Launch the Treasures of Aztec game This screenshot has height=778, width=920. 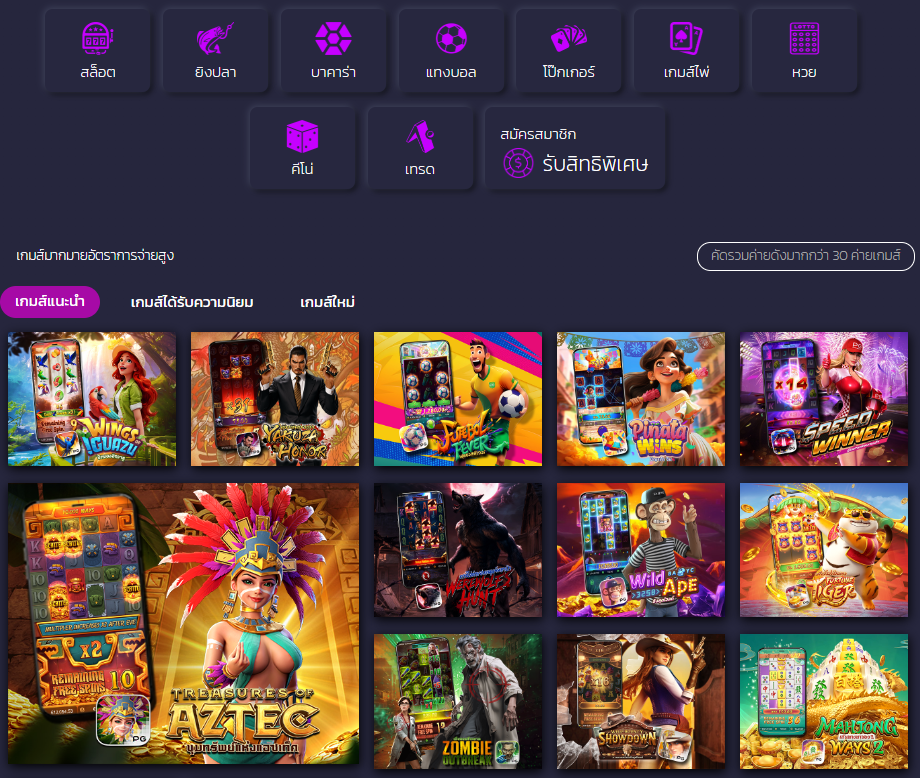(x=184, y=624)
